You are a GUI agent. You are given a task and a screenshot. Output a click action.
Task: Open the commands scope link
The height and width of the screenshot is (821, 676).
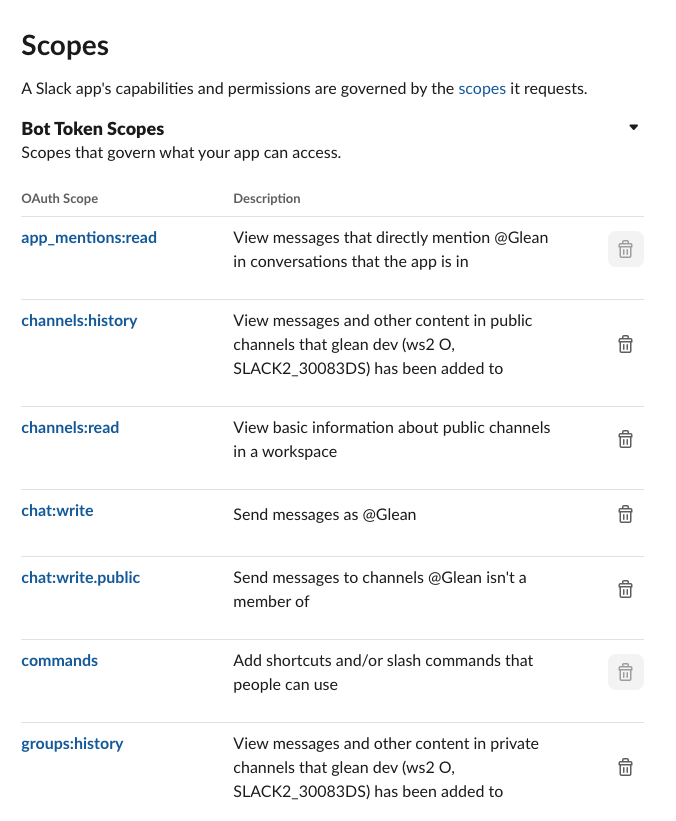click(60, 661)
